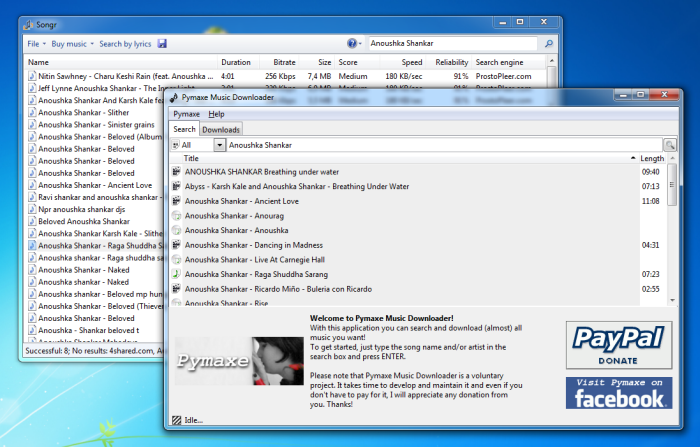This screenshot has height=447, width=700.
Task: Open the Songr File dropdown menu
Action: tap(36, 44)
